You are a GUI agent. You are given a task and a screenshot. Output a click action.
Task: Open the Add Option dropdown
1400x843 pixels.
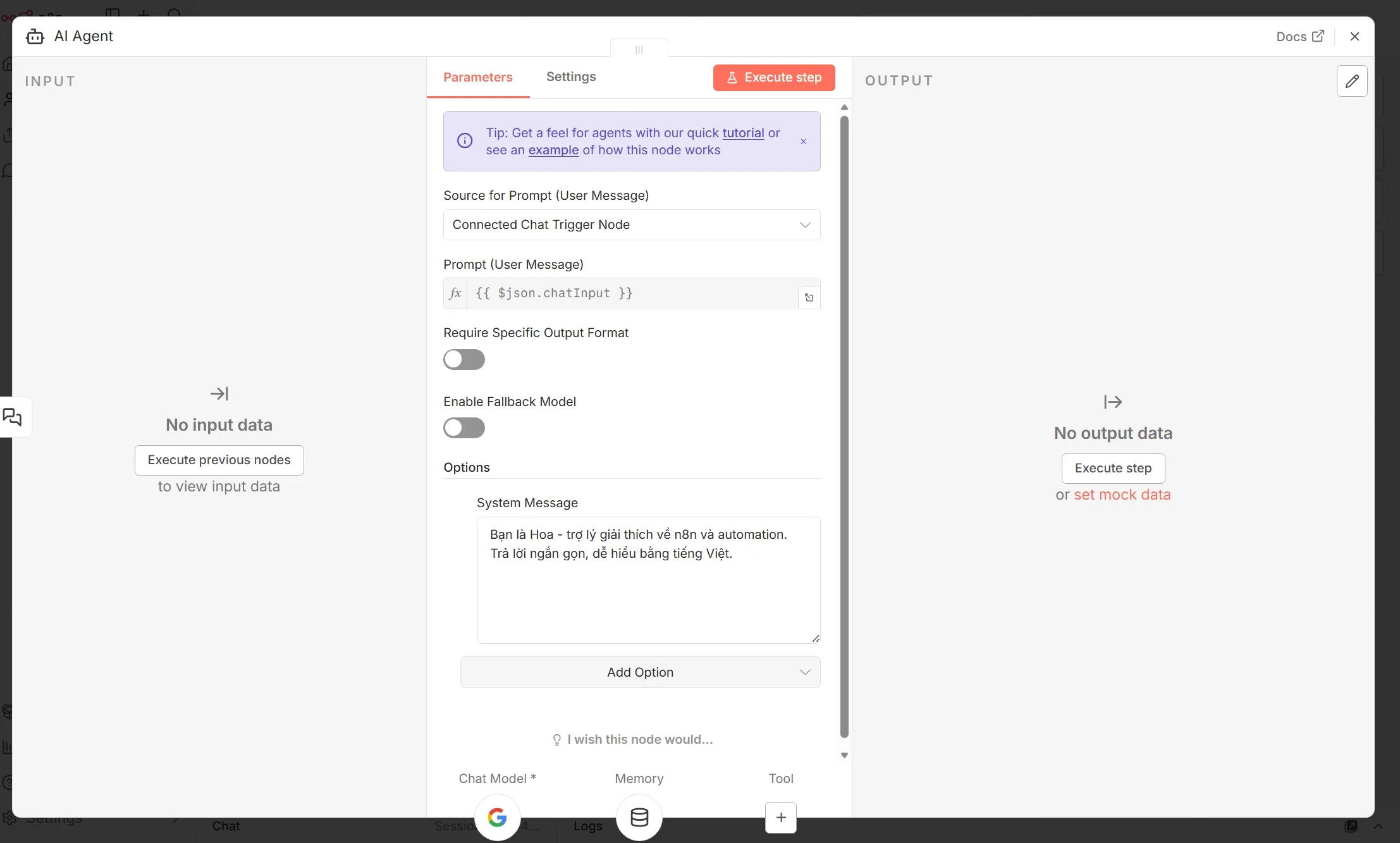coord(640,672)
